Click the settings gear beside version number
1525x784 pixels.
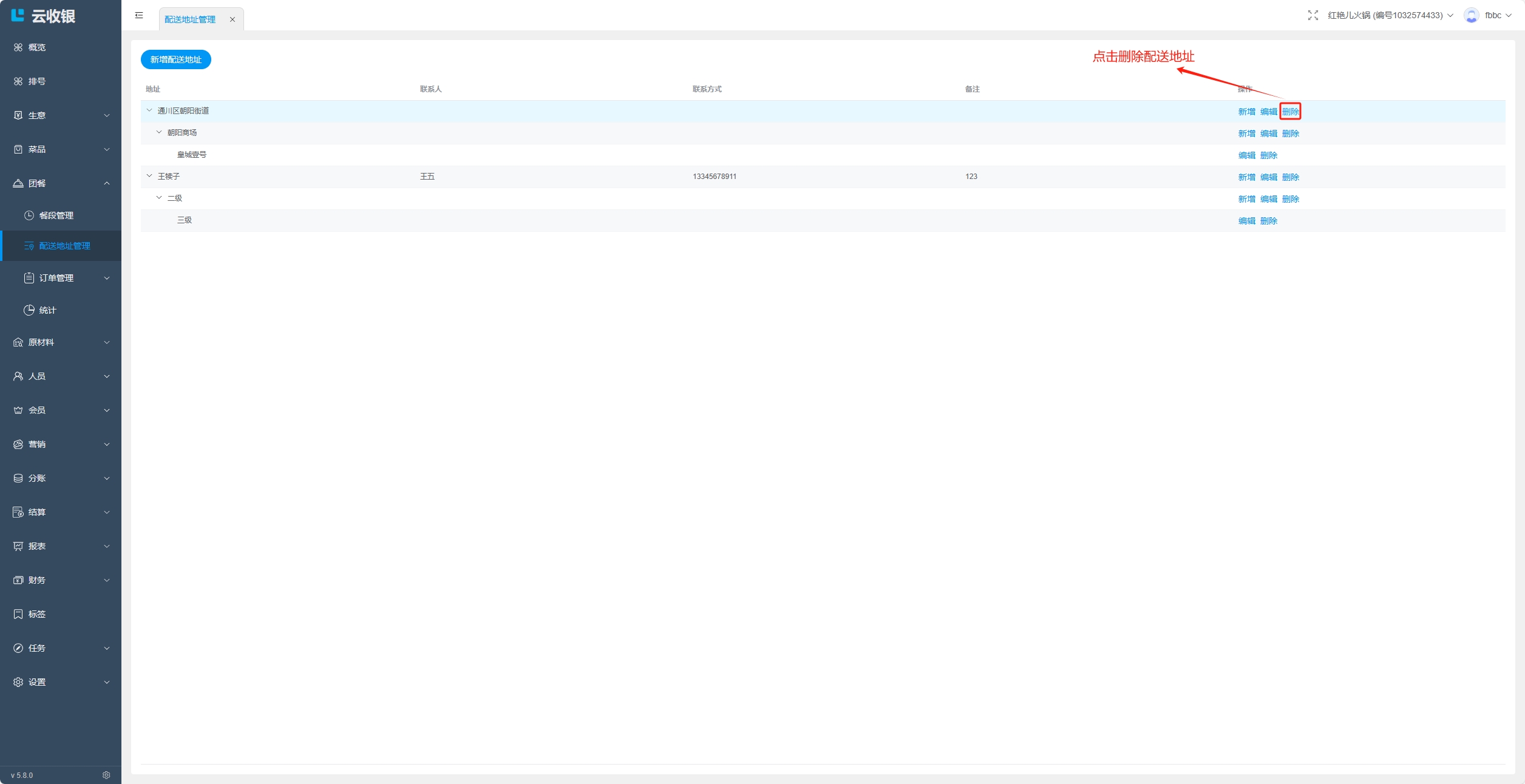[x=106, y=775]
